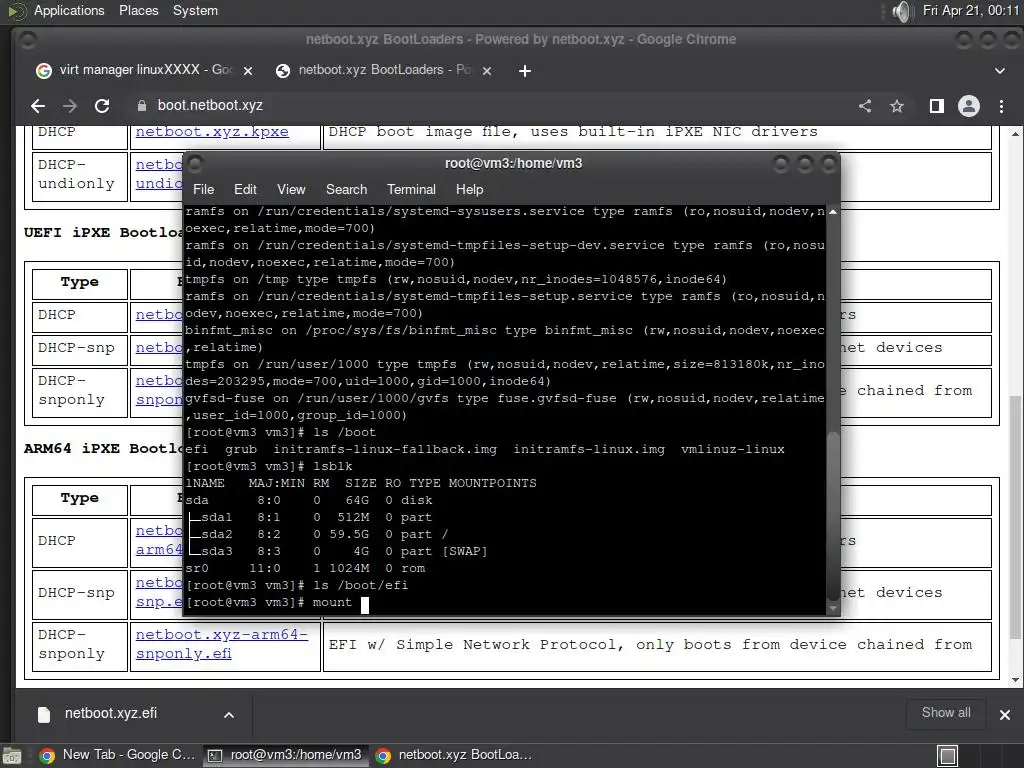Viewport: 1024px width, 768px height.
Task: Click the terminal scrollbar thumb
Action: (x=833, y=515)
